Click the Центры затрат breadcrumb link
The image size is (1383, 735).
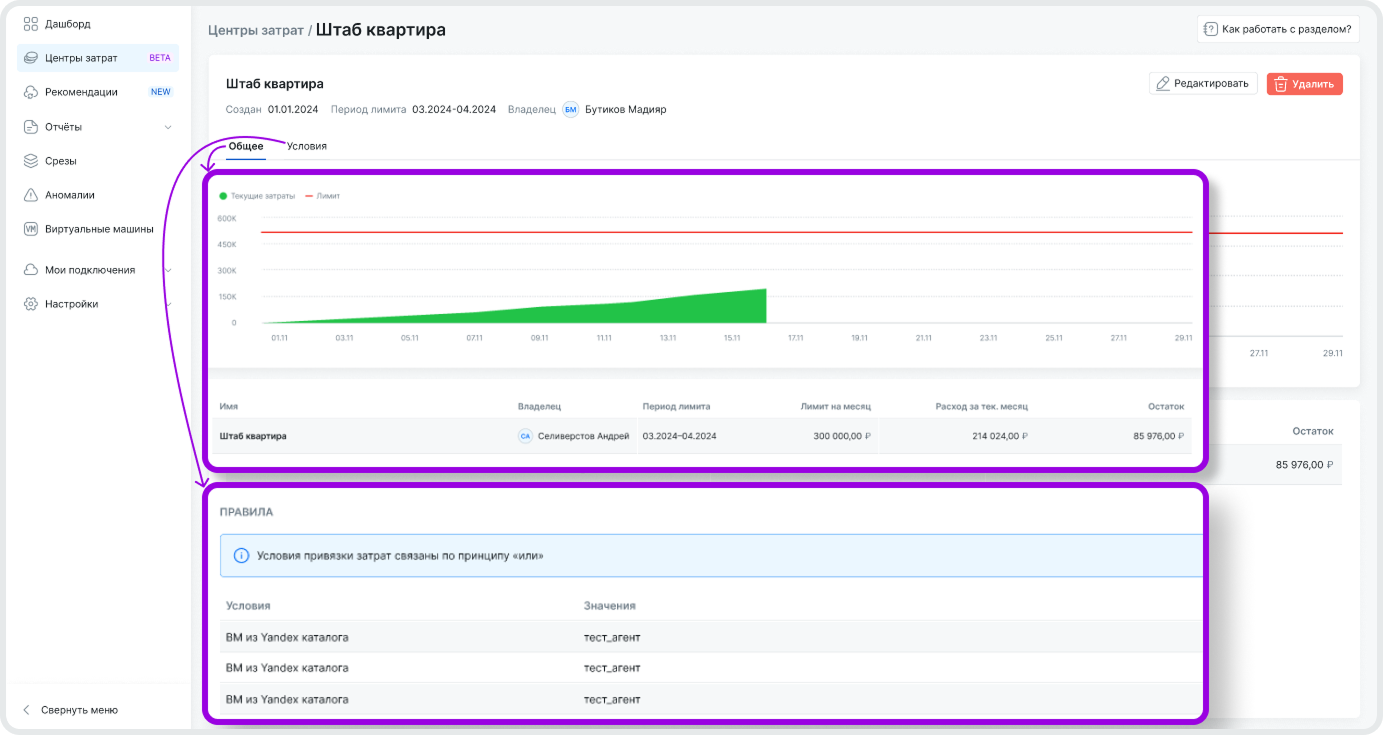tap(255, 30)
